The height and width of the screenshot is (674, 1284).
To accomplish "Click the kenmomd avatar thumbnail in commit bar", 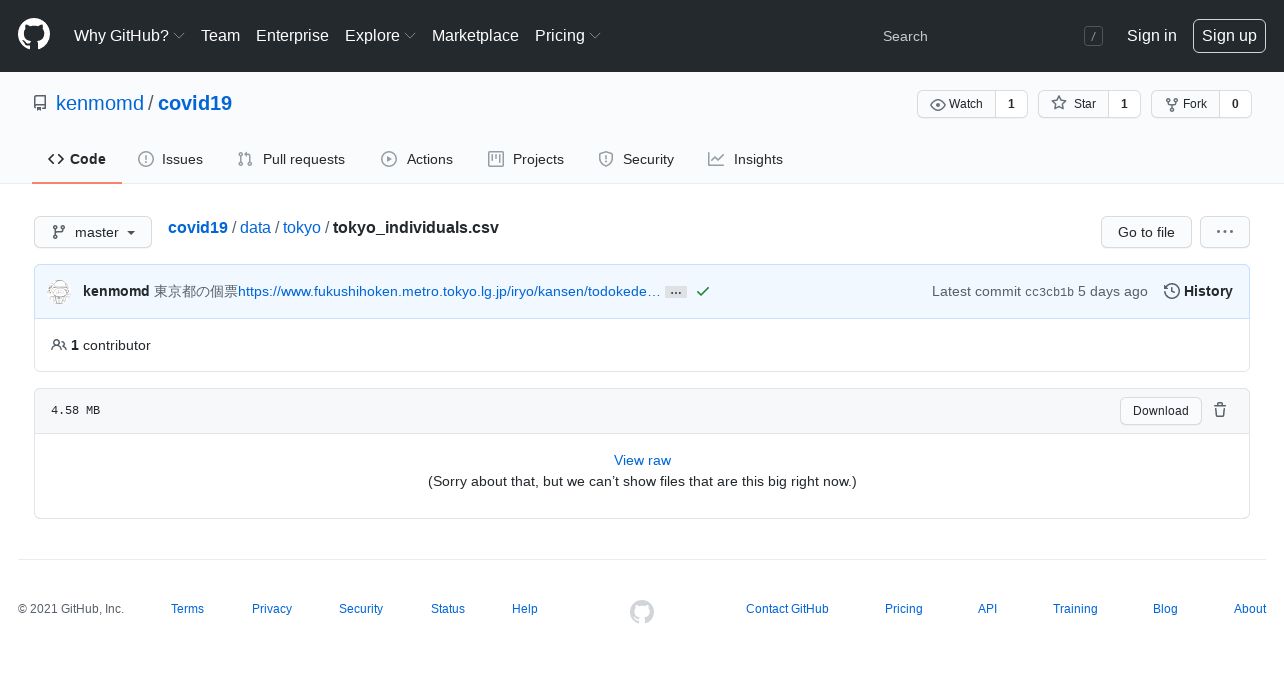I will (x=59, y=291).
